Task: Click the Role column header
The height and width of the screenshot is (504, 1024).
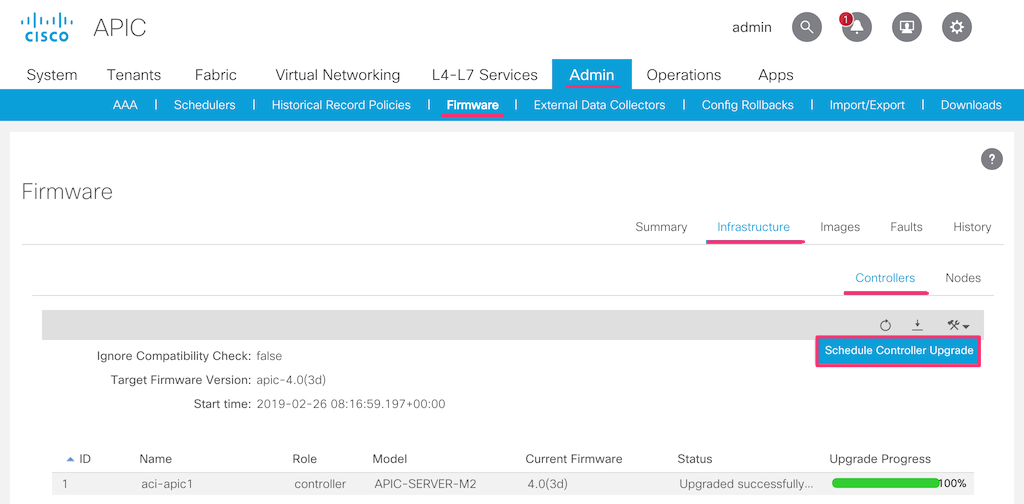Action: tap(304, 459)
